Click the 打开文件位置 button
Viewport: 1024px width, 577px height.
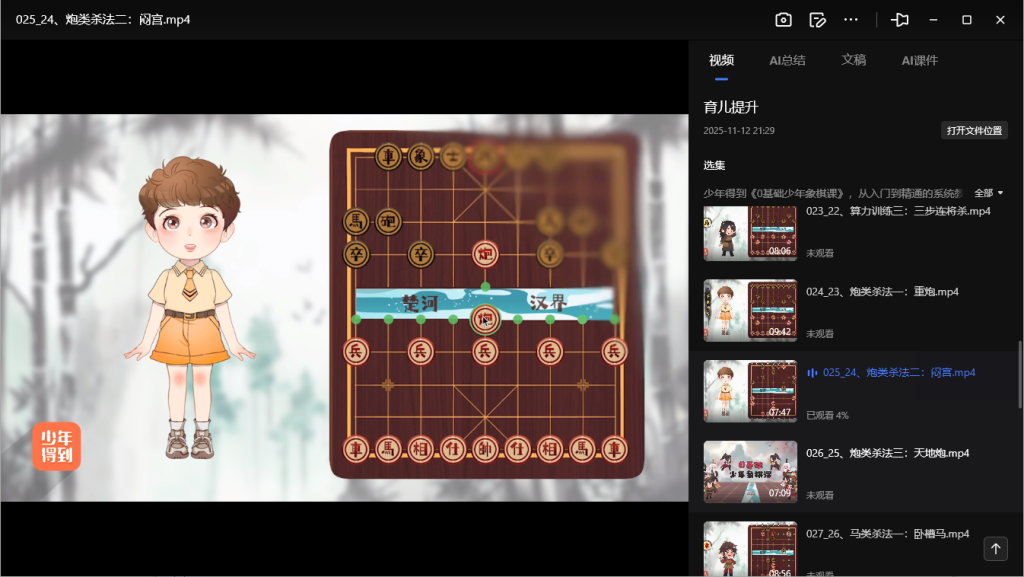pos(974,131)
